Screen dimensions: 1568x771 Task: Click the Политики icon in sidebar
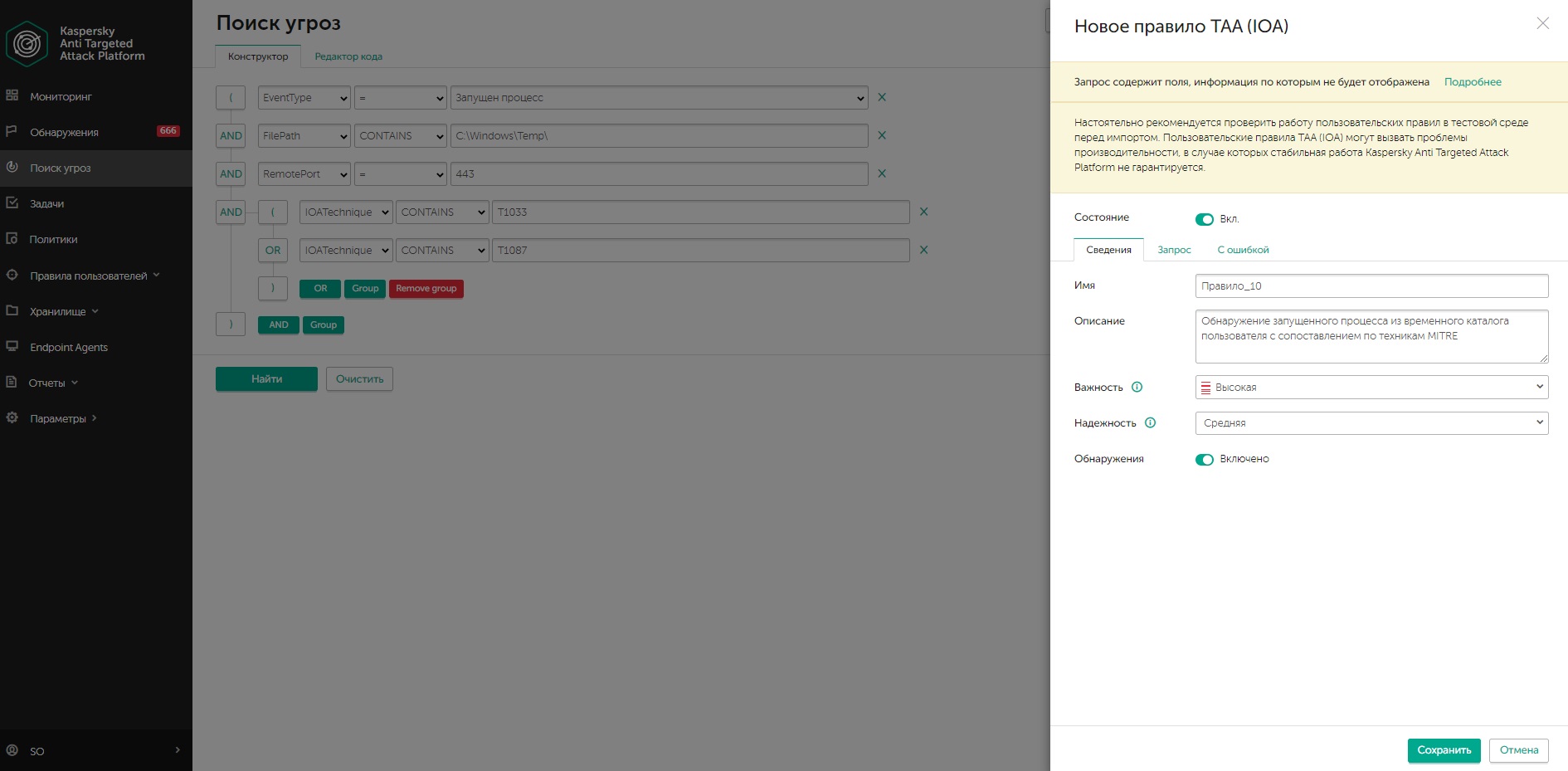(12, 239)
